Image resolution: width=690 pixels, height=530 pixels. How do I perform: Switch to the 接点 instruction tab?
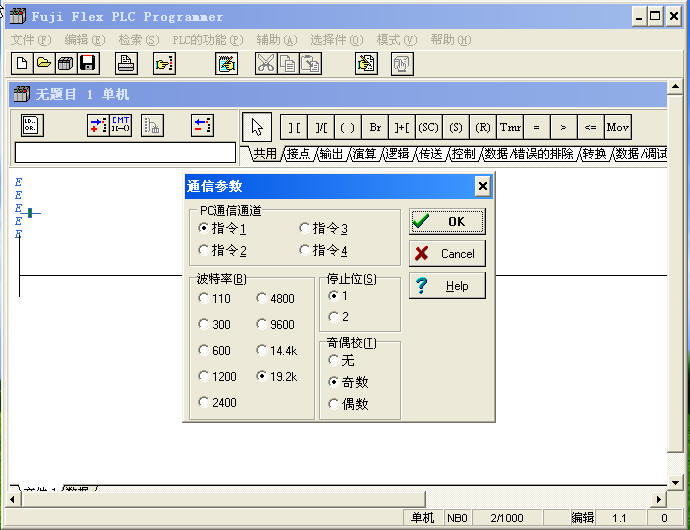(x=298, y=154)
